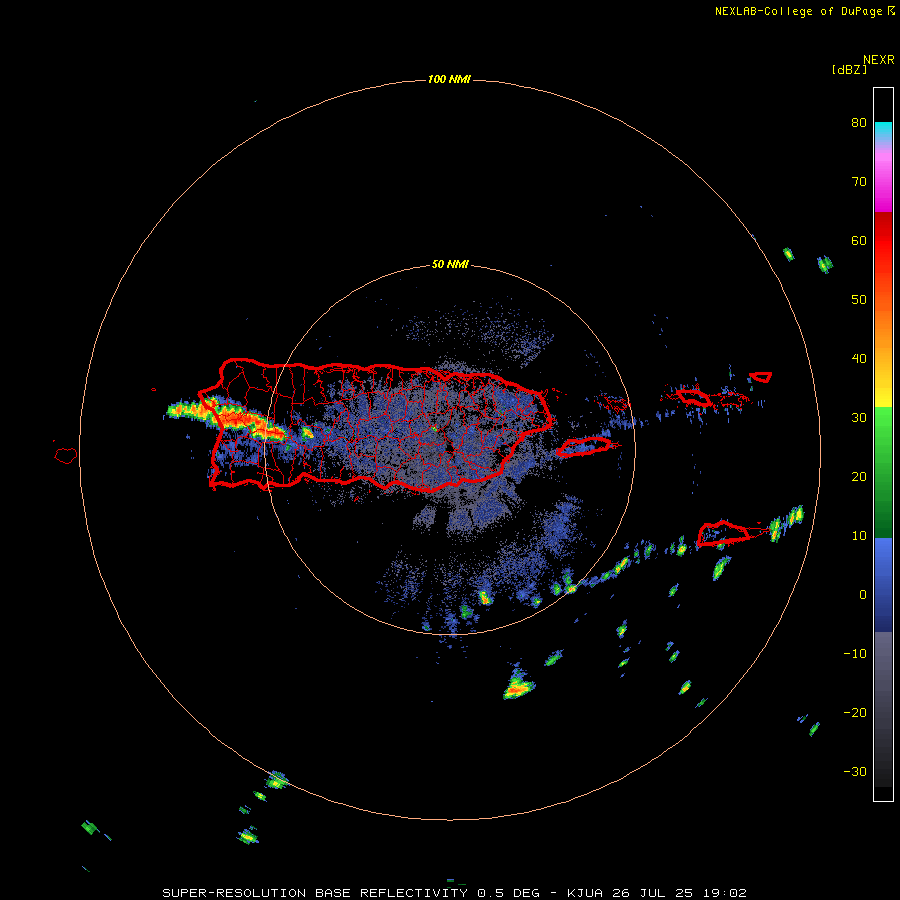Click the intense rain band over western Puerto Rico
Screen dimensions: 900x900
click(x=227, y=418)
